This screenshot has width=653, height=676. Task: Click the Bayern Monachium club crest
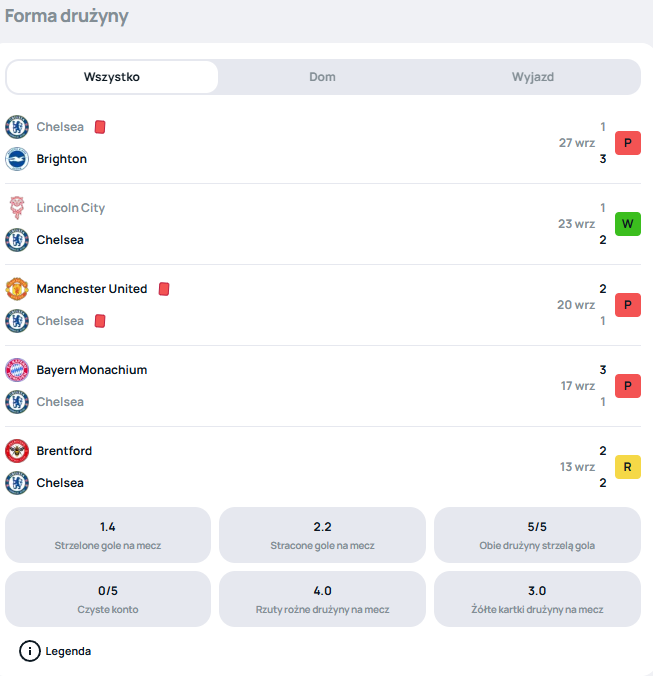click(17, 370)
